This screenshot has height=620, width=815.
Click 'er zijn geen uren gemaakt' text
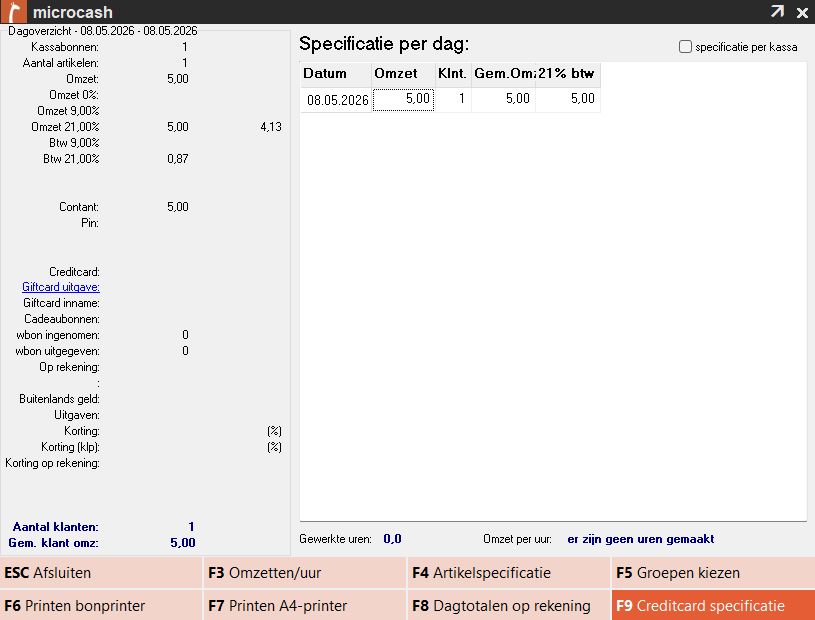pyautogui.click(x=640, y=539)
